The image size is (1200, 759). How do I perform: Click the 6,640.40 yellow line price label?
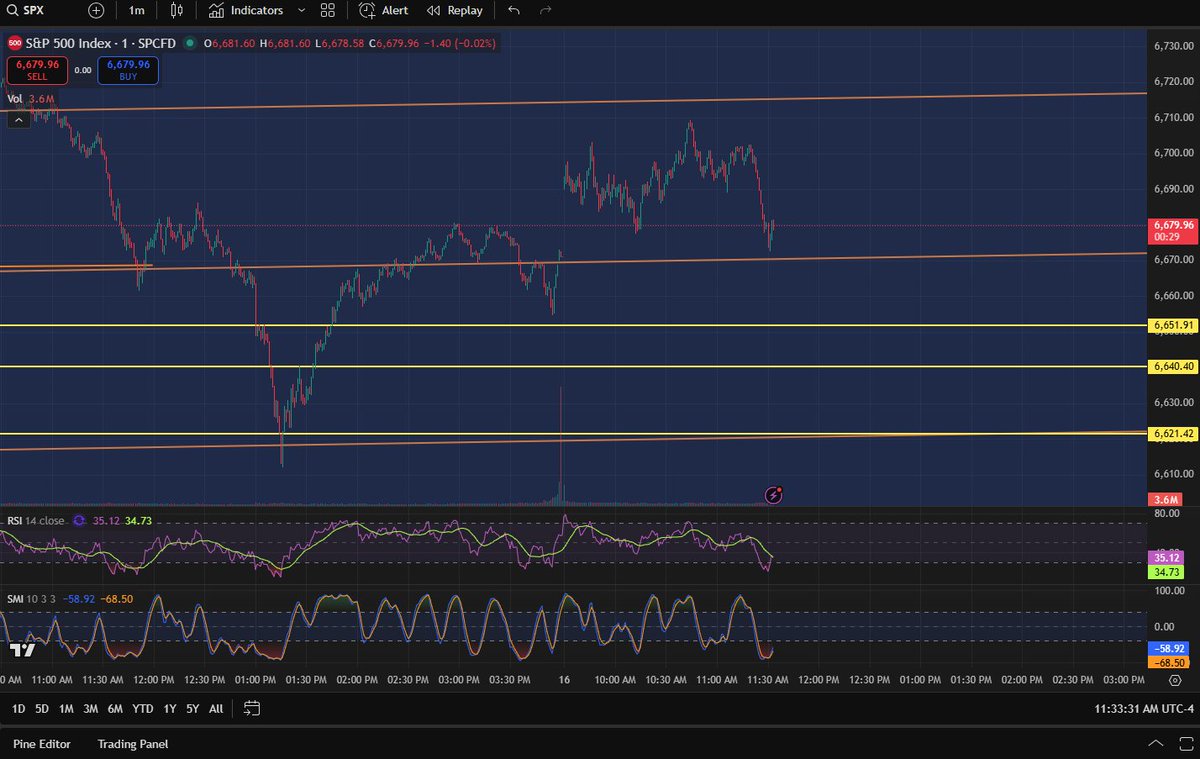[x=1172, y=367]
